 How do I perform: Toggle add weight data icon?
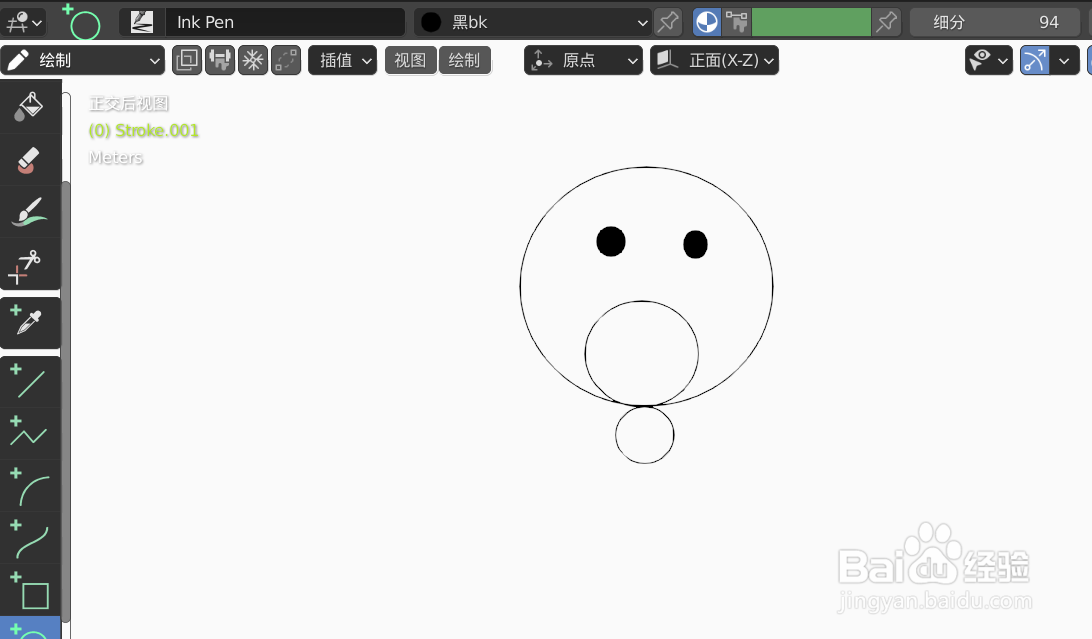[x=220, y=61]
